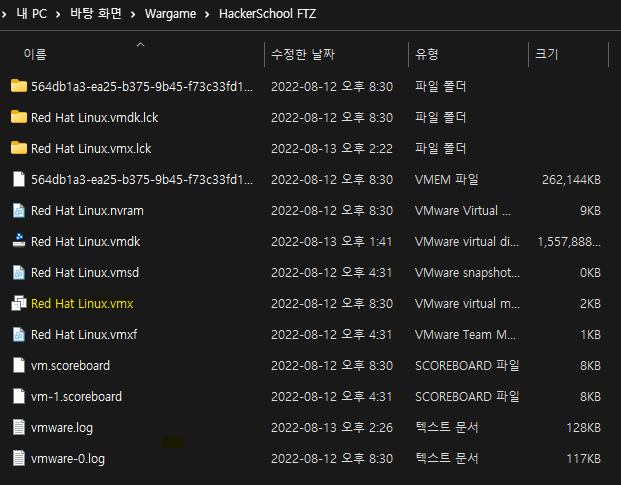Click date 2022-08-13 오후 1:41

[331, 242]
